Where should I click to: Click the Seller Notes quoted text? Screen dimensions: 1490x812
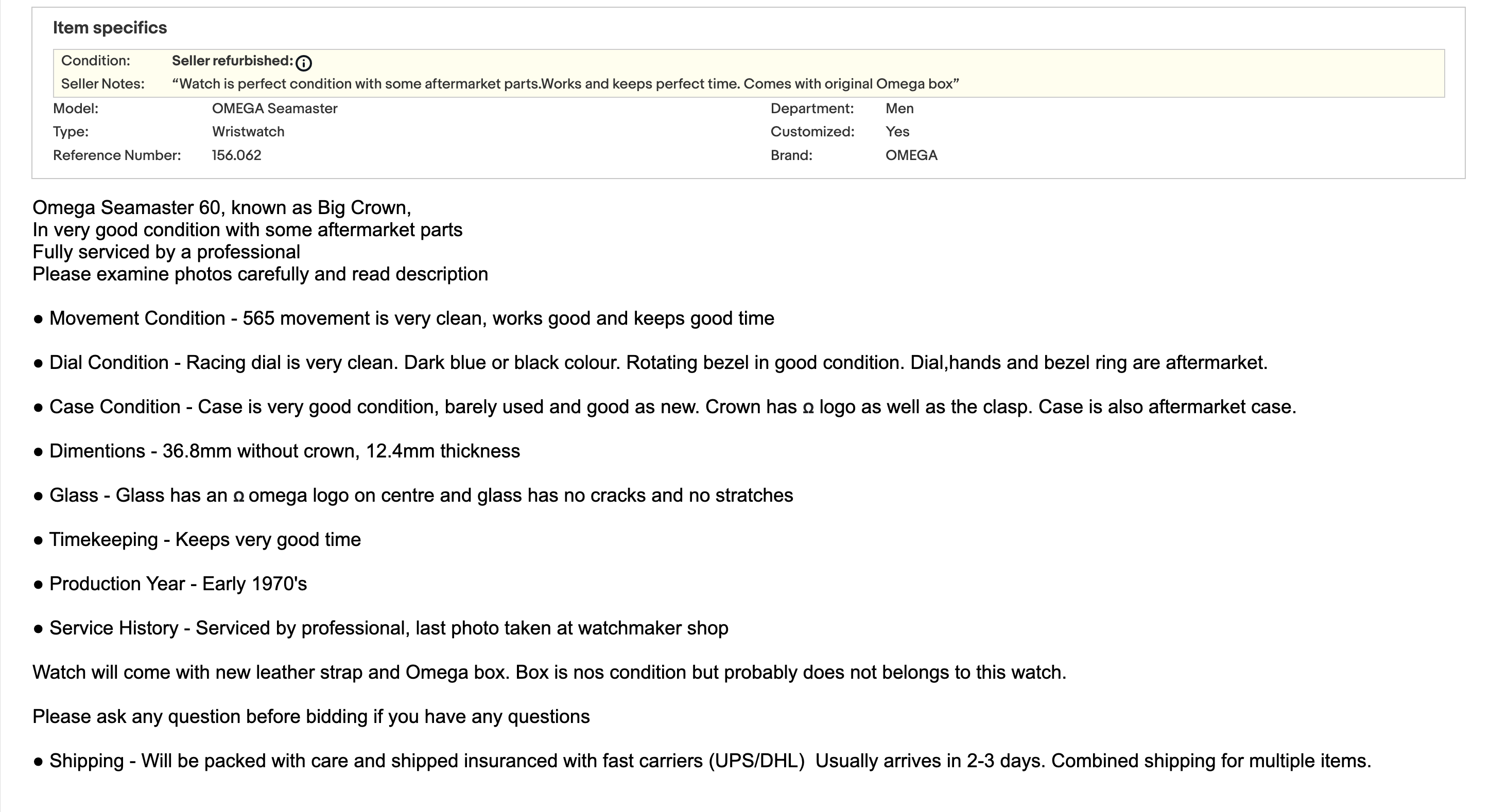point(565,84)
